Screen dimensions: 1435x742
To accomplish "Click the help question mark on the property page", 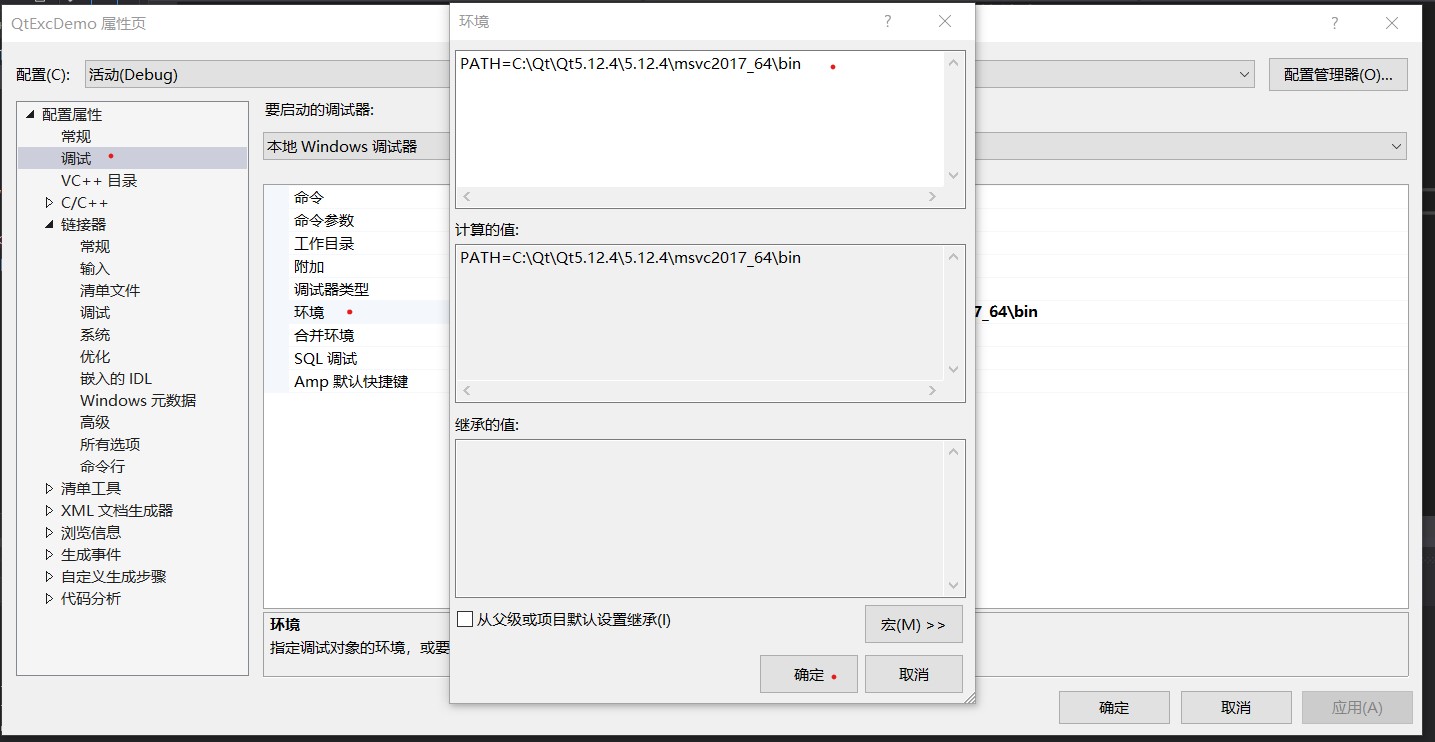I will (1336, 22).
